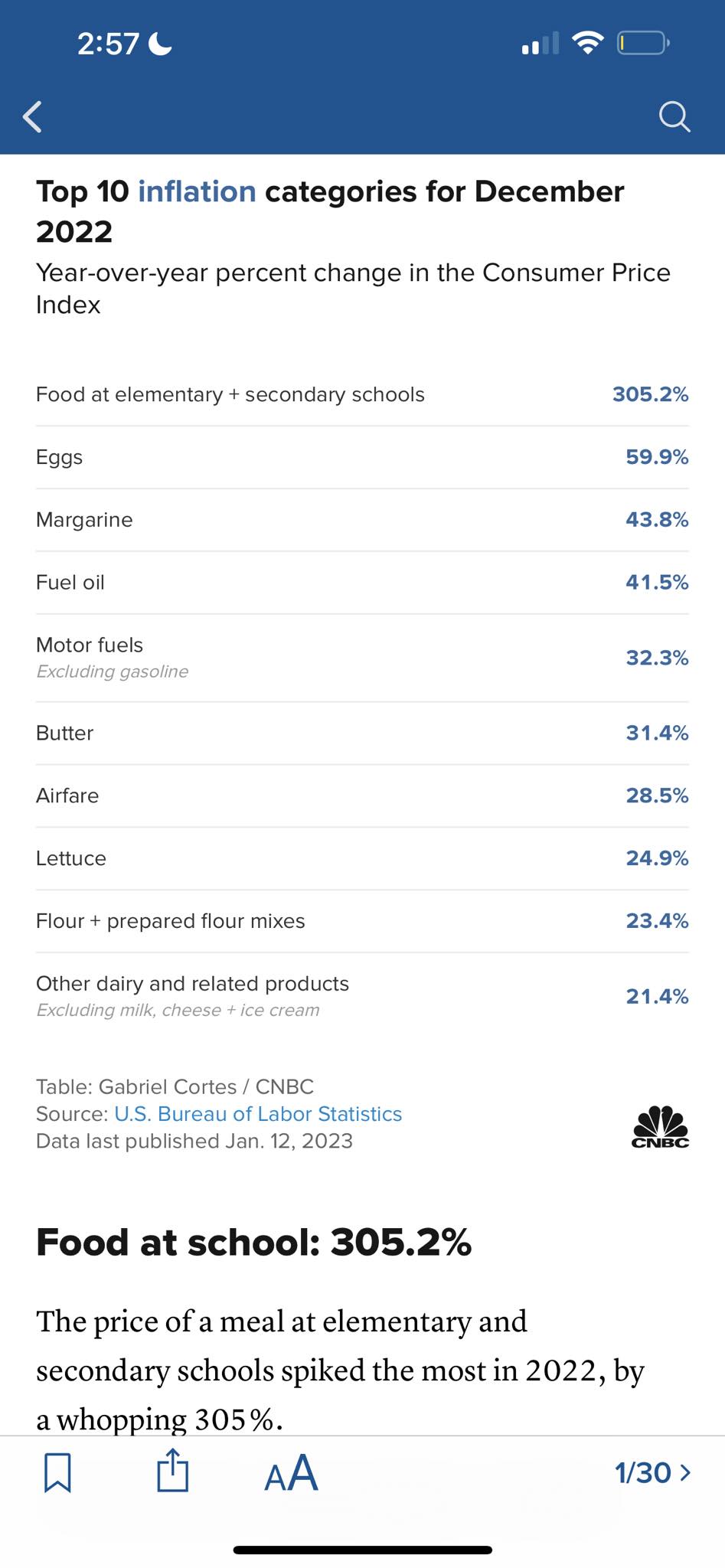
Task: Tap the Wi-Fi status icon
Action: click(x=587, y=43)
